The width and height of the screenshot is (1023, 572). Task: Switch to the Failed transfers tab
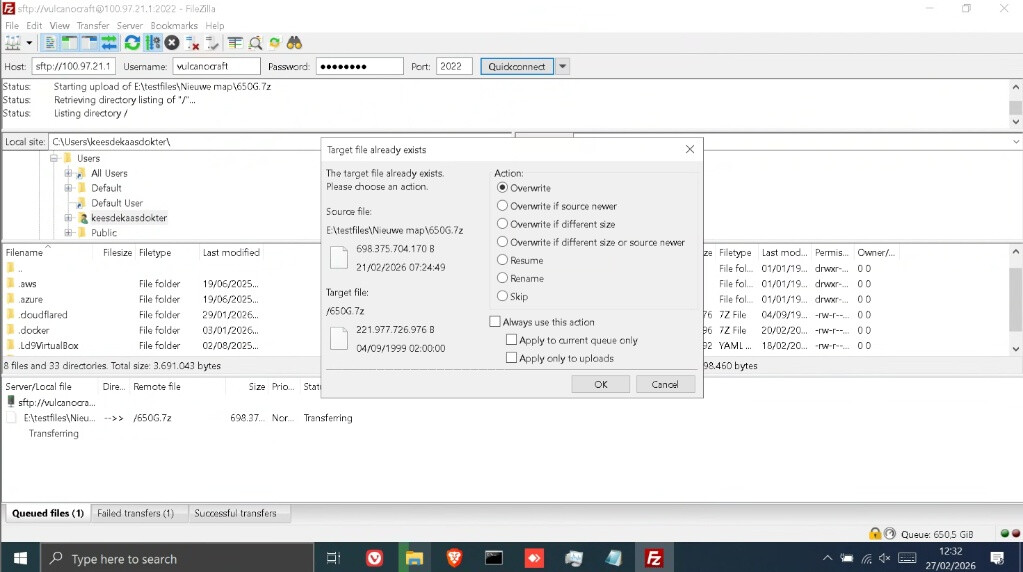[135, 513]
